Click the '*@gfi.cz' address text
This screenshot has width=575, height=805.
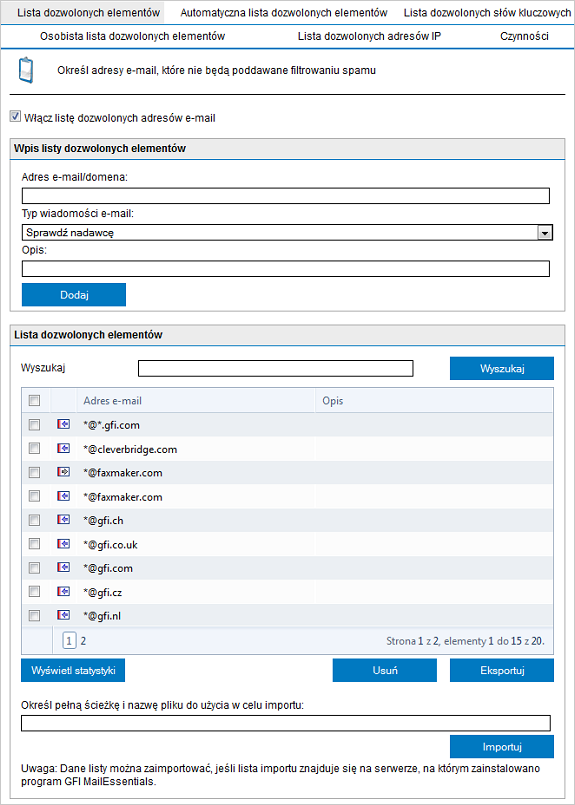coord(103,592)
